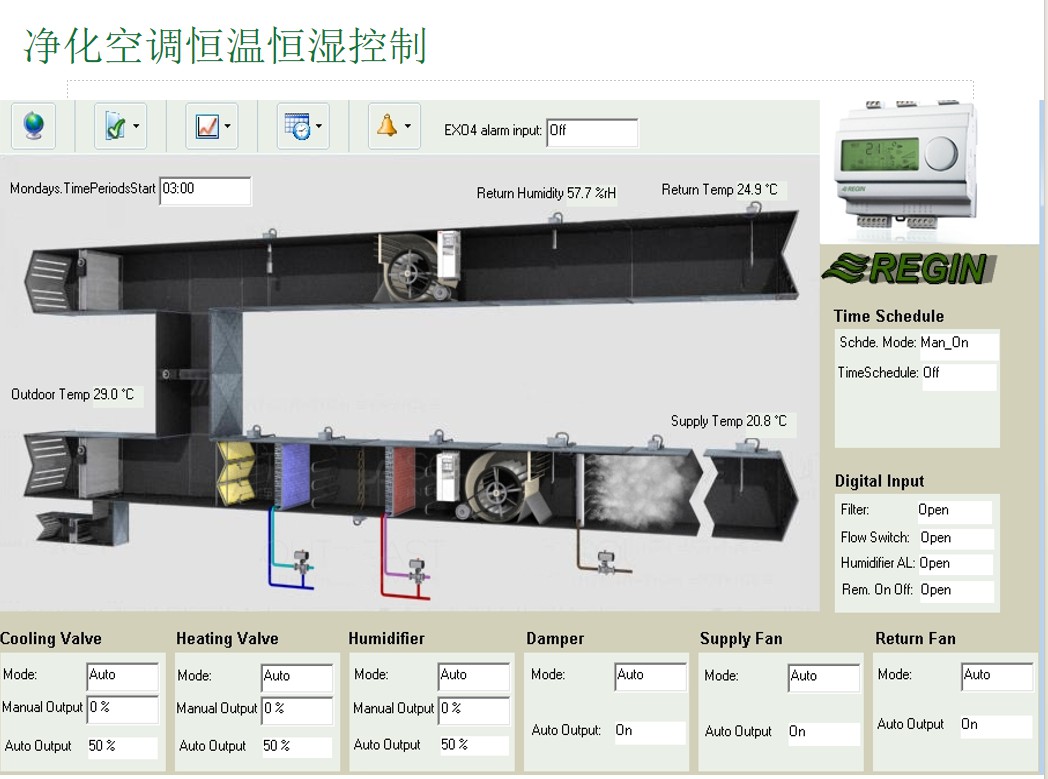1048x779 pixels.
Task: Click the Supply Fan Mode field
Action: [823, 677]
